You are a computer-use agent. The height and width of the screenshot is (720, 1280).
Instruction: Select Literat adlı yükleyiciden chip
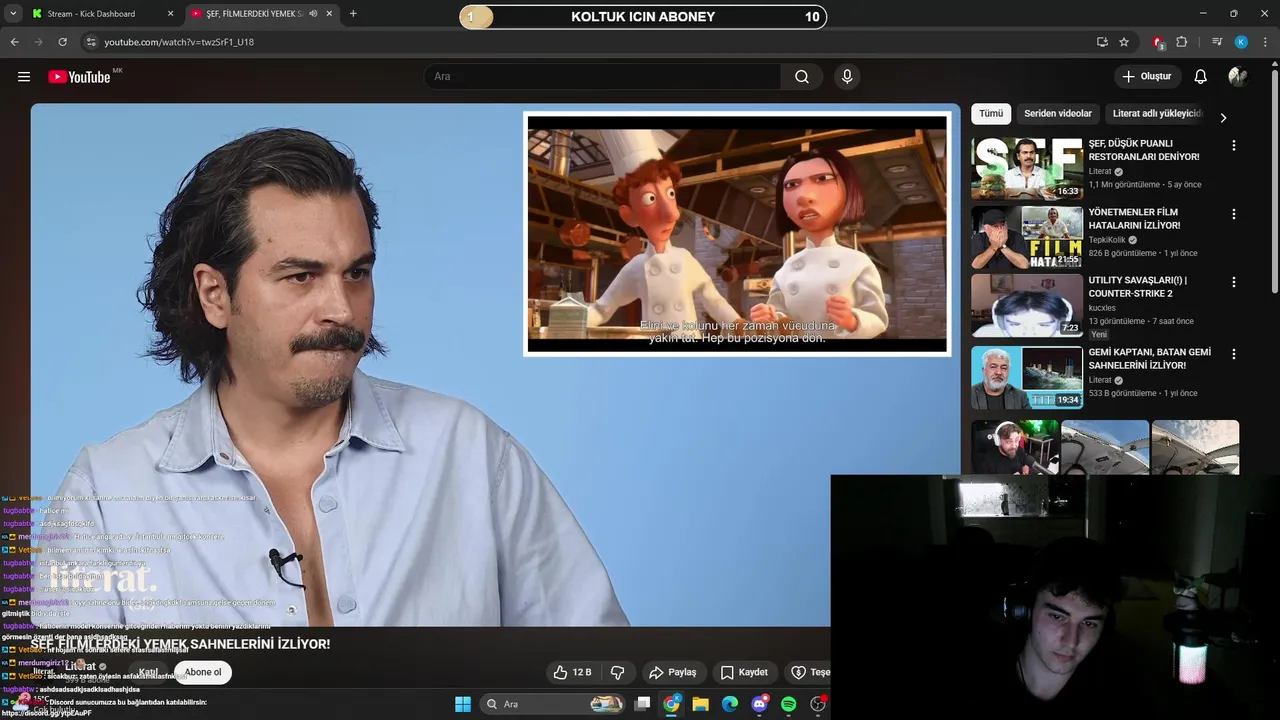(1157, 114)
